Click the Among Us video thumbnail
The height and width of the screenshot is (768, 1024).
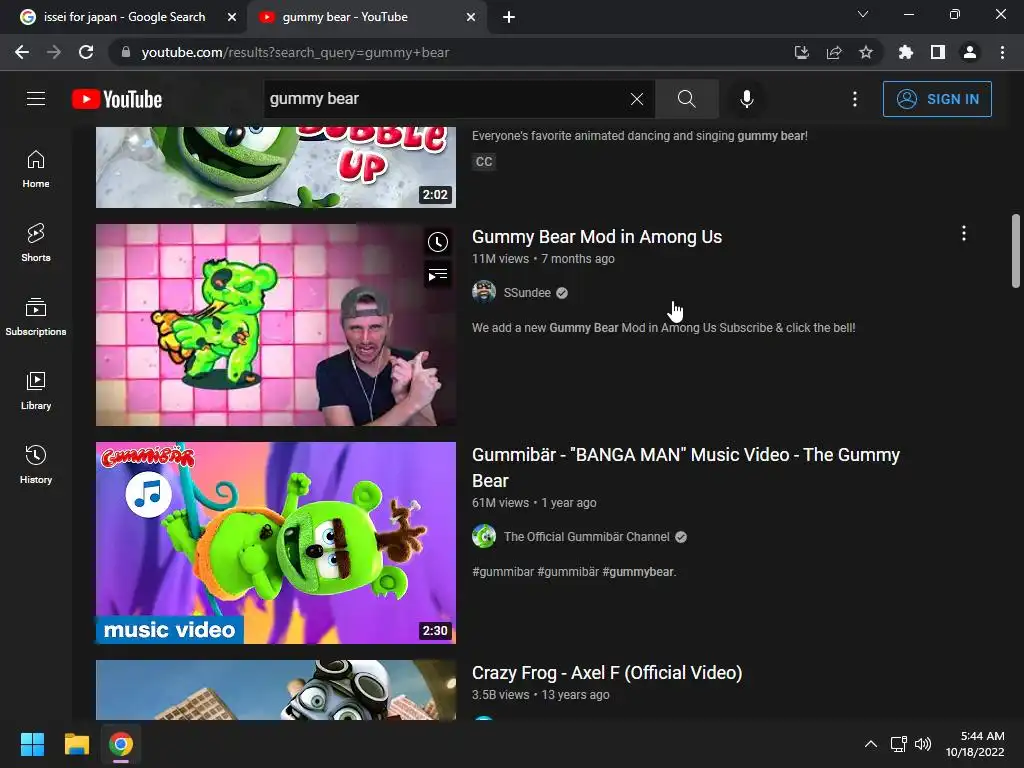276,325
